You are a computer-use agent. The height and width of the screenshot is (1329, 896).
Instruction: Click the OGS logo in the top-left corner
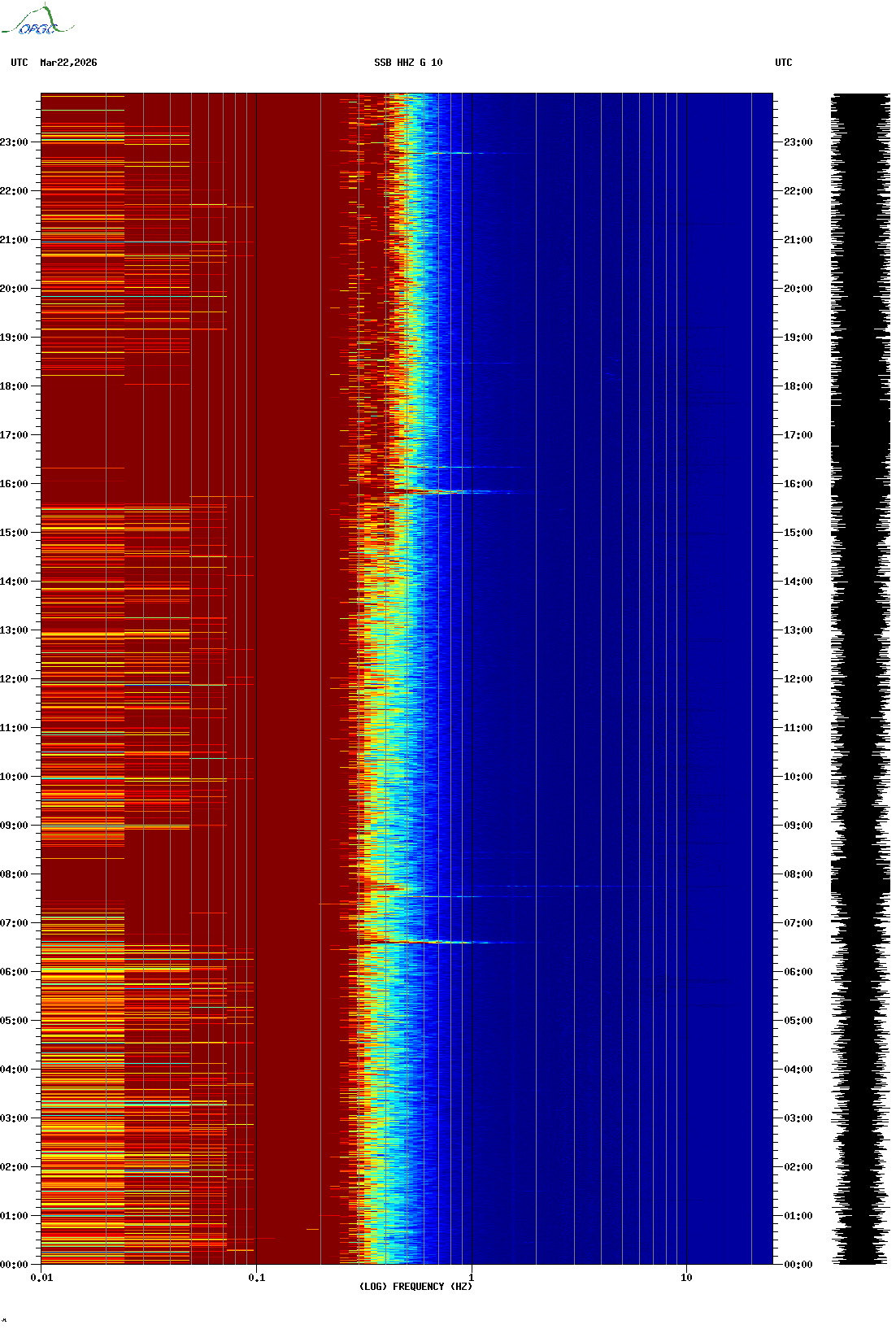coord(37,21)
